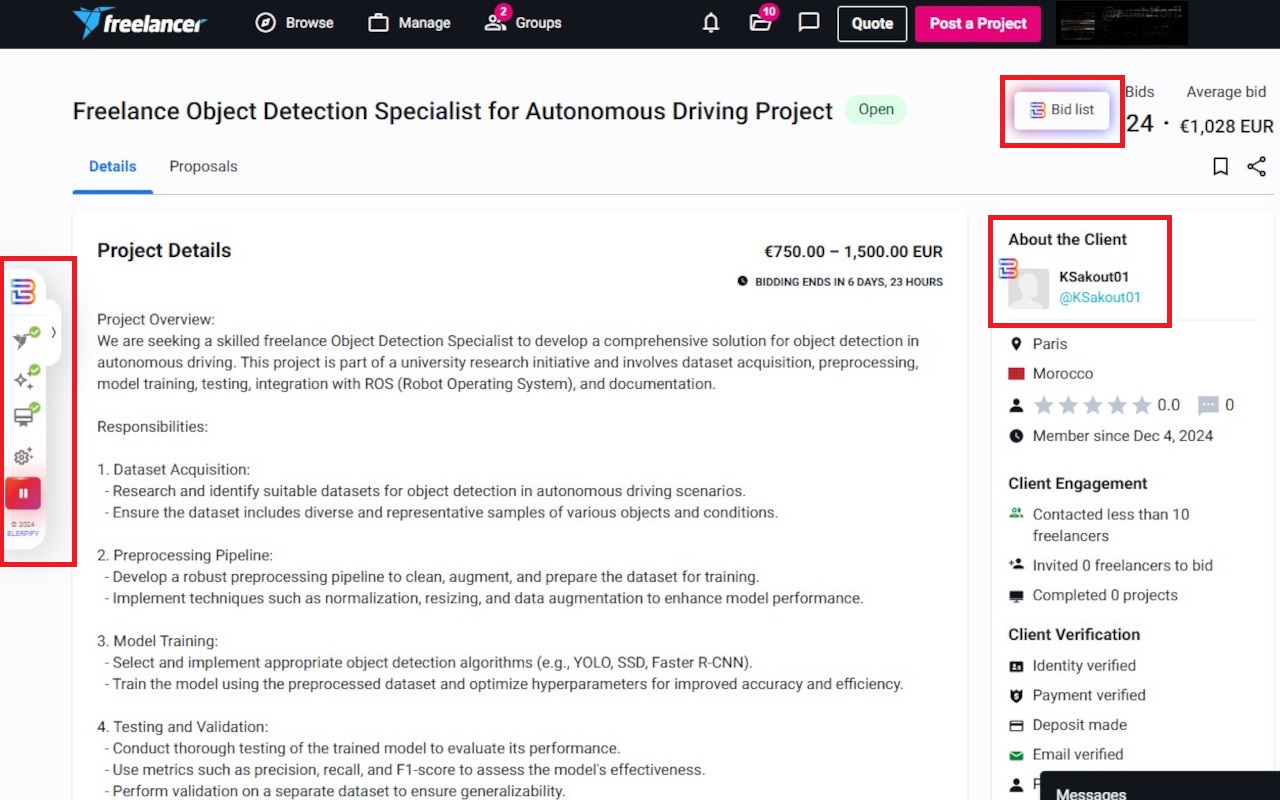Click the Invited freelancers icon
This screenshot has height=800, width=1280.
[1016, 565]
